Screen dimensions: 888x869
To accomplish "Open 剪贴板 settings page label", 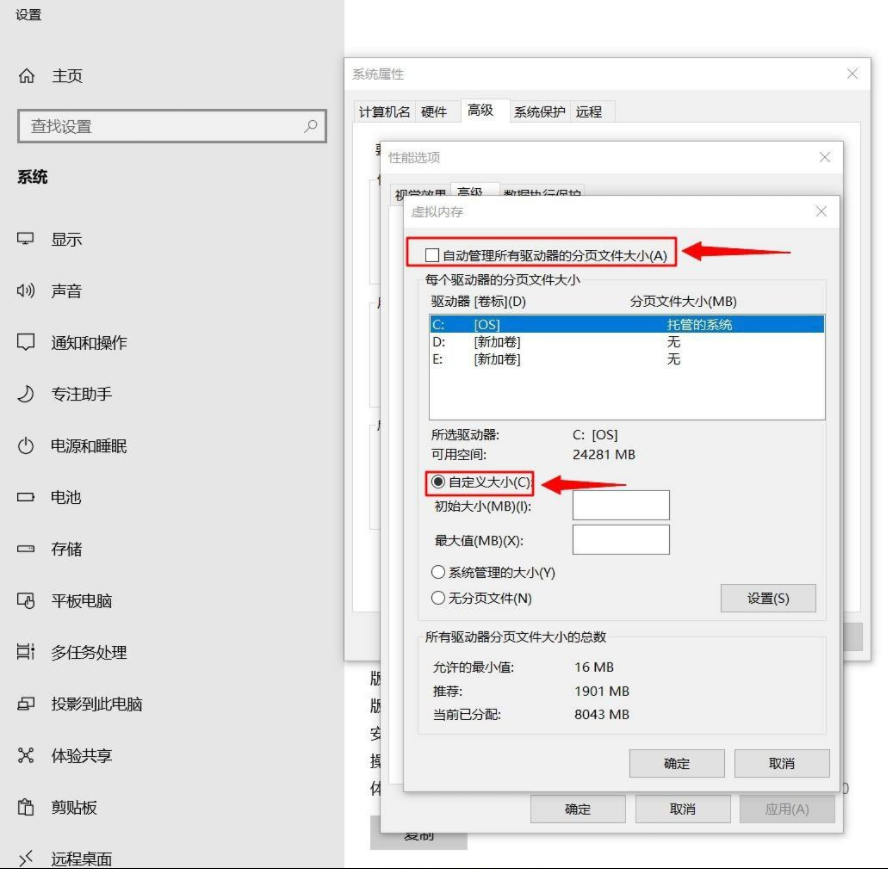I will tap(74, 807).
